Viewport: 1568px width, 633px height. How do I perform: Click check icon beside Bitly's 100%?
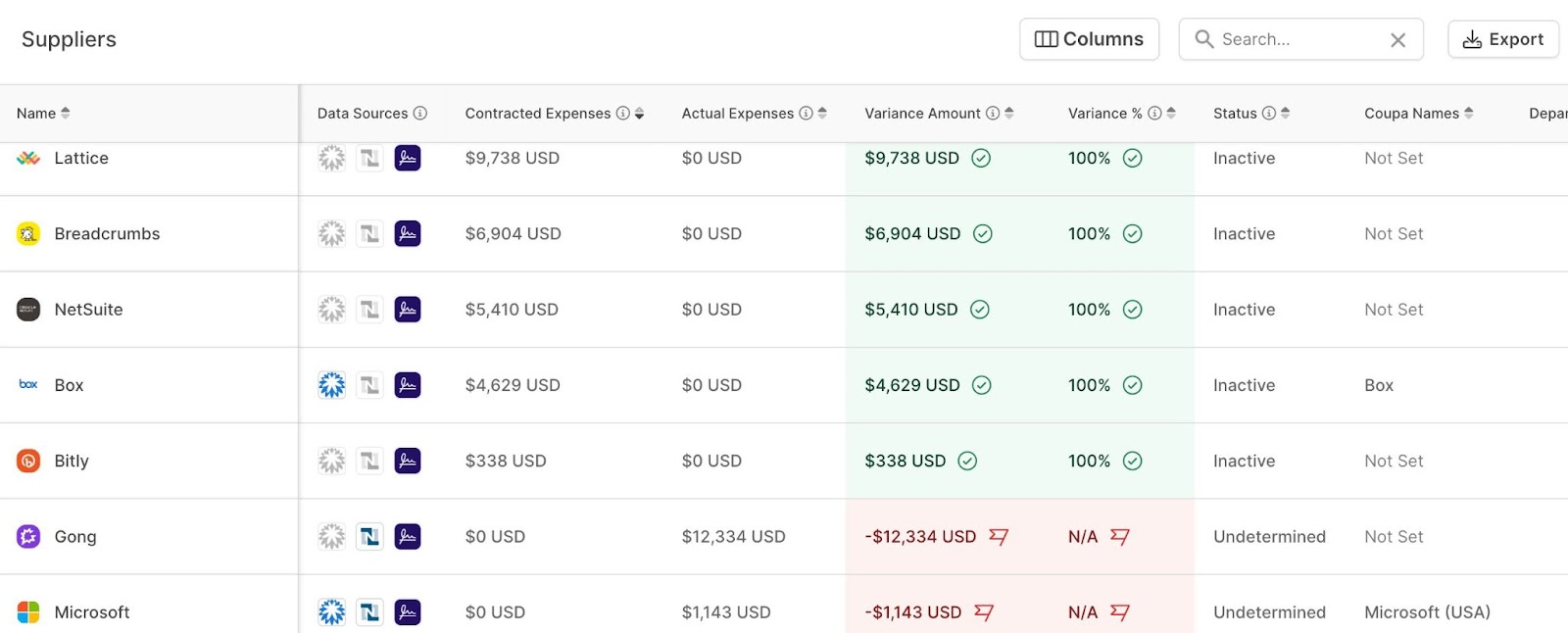click(1132, 461)
